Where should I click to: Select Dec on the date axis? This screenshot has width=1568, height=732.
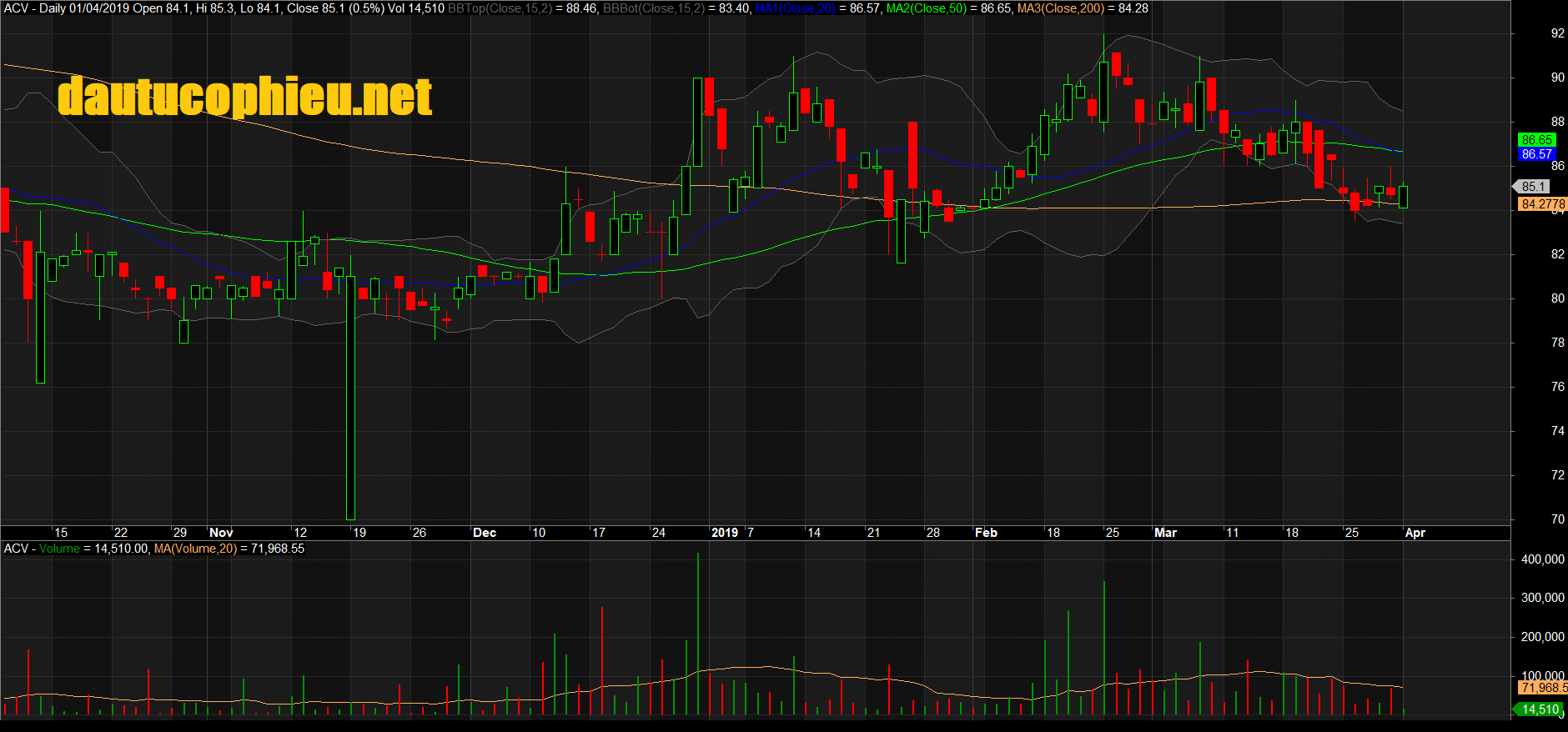pos(484,533)
